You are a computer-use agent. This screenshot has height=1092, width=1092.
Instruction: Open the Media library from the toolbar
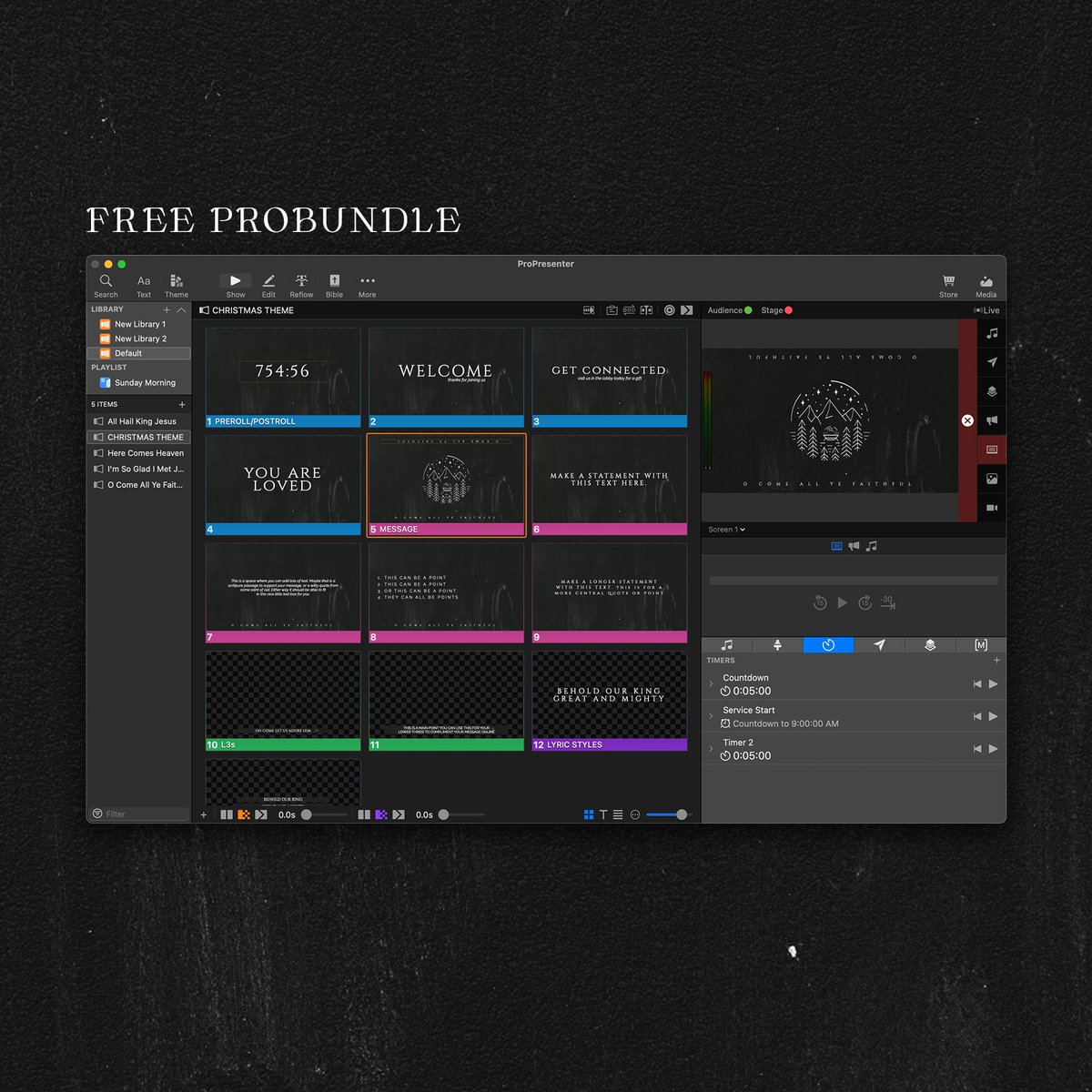pos(986,285)
